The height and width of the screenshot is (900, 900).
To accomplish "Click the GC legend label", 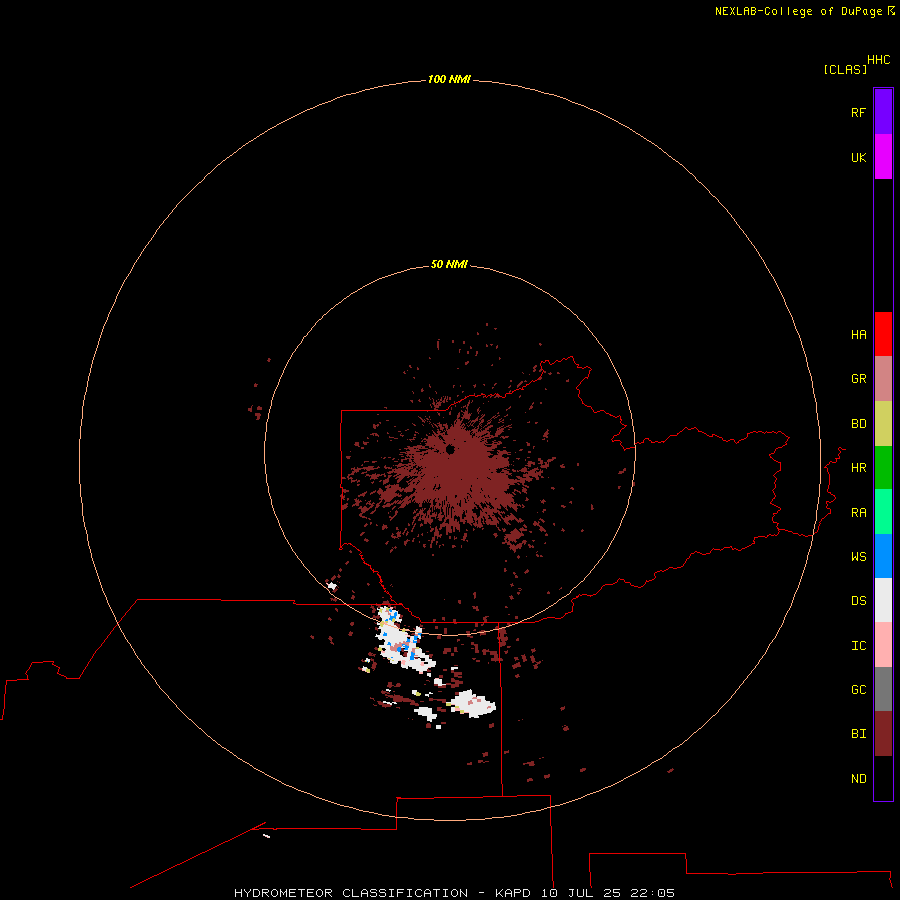I will (858, 689).
